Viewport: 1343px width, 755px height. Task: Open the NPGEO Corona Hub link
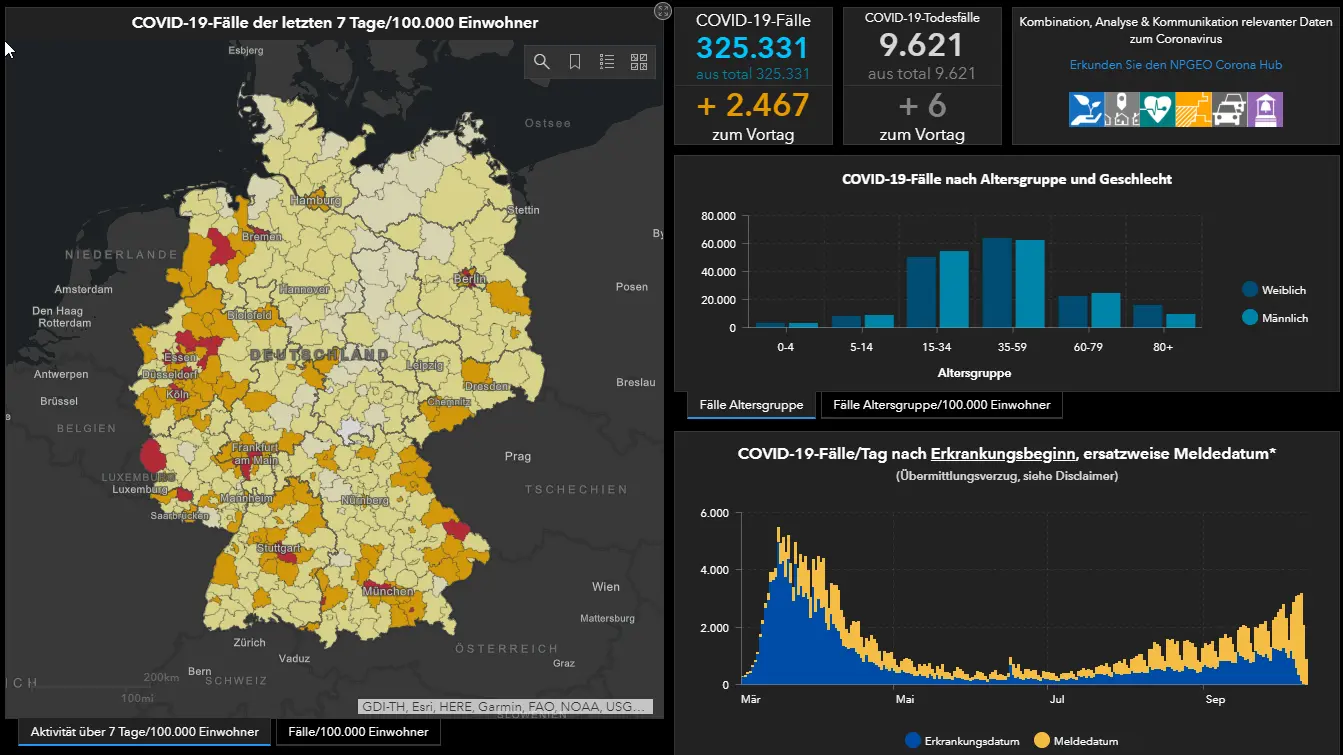1175,65
